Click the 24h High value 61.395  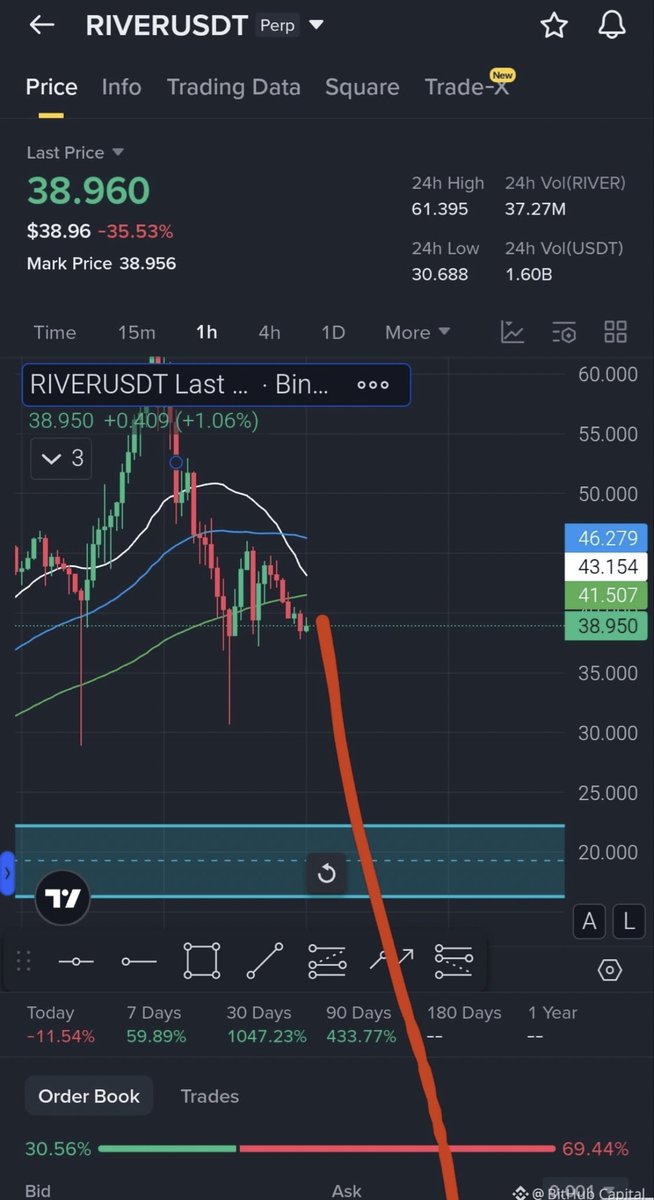pyautogui.click(x=440, y=209)
